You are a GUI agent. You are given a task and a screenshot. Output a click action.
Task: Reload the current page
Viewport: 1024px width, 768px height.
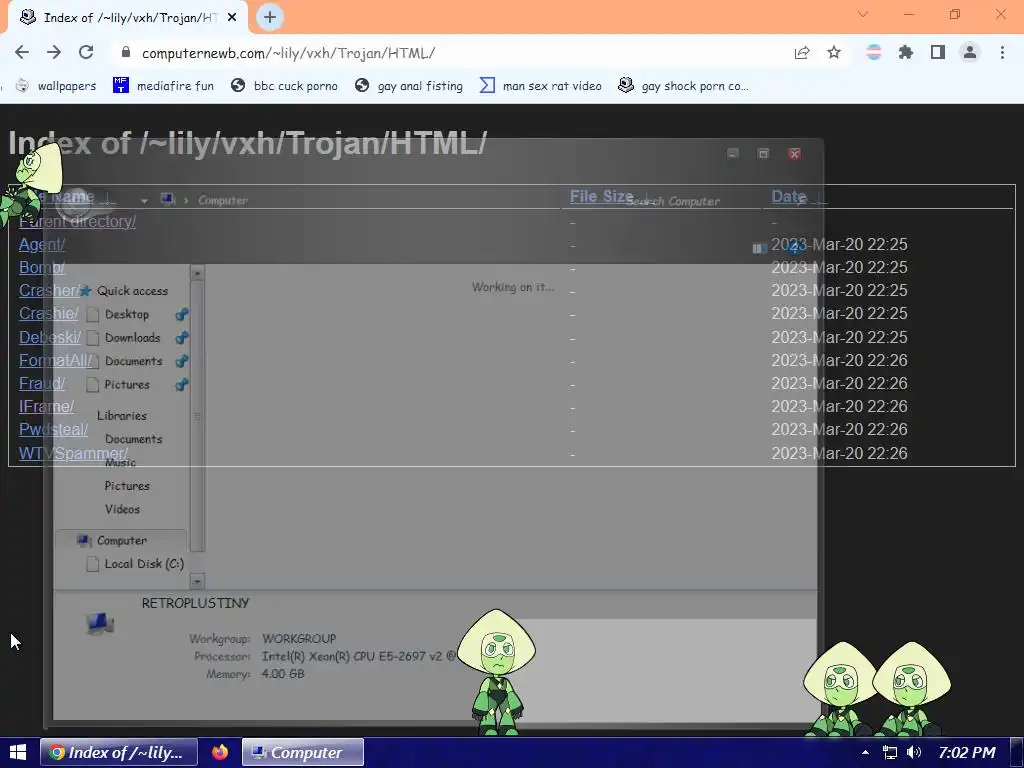(86, 53)
